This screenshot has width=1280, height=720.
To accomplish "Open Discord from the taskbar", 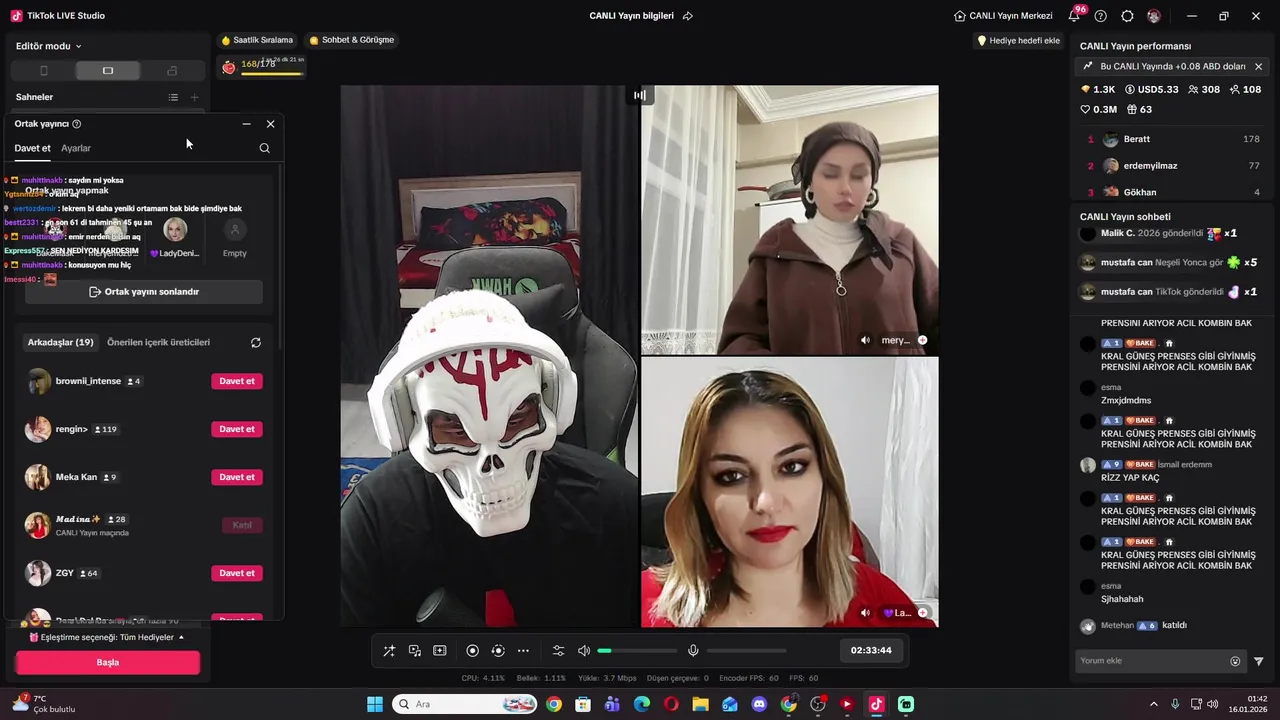I will tap(759, 704).
